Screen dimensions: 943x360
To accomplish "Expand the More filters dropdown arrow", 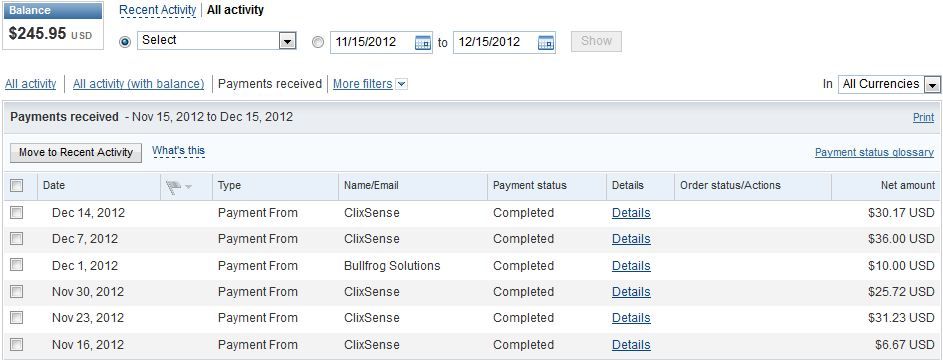I will click(x=401, y=84).
